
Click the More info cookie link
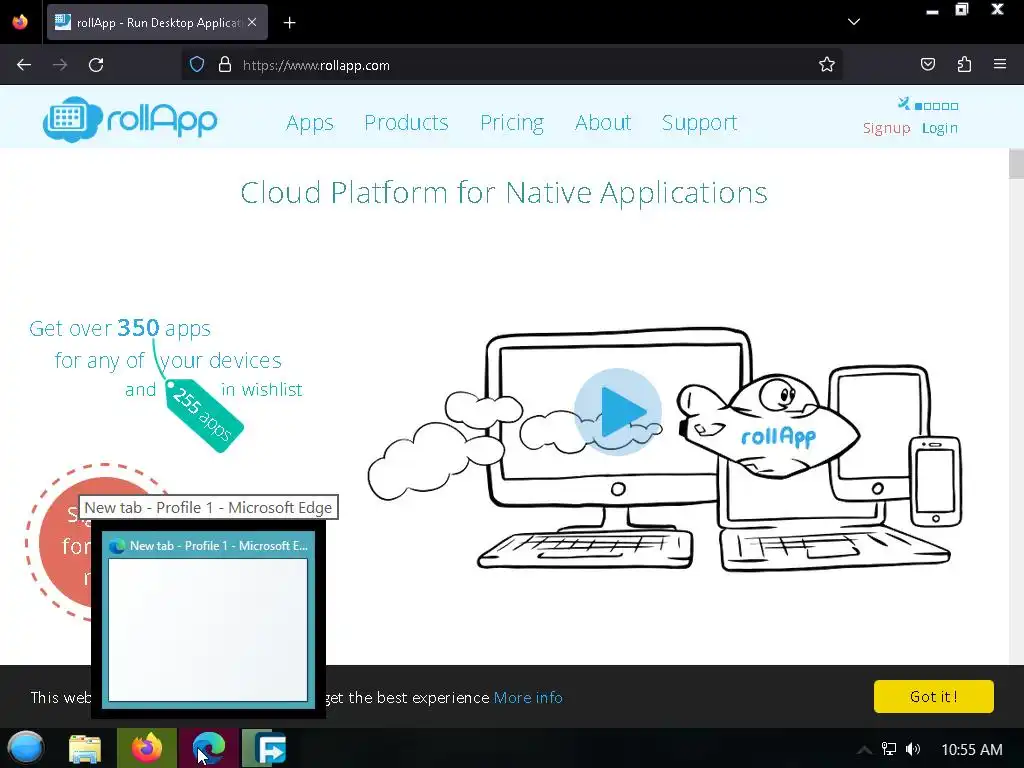[x=528, y=697]
